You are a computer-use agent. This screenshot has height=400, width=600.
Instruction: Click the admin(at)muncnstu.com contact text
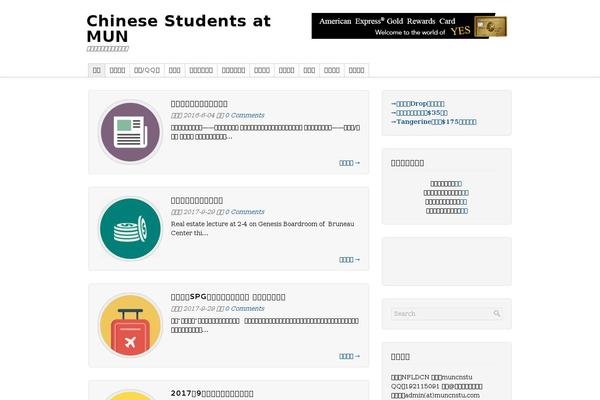pos(435,395)
